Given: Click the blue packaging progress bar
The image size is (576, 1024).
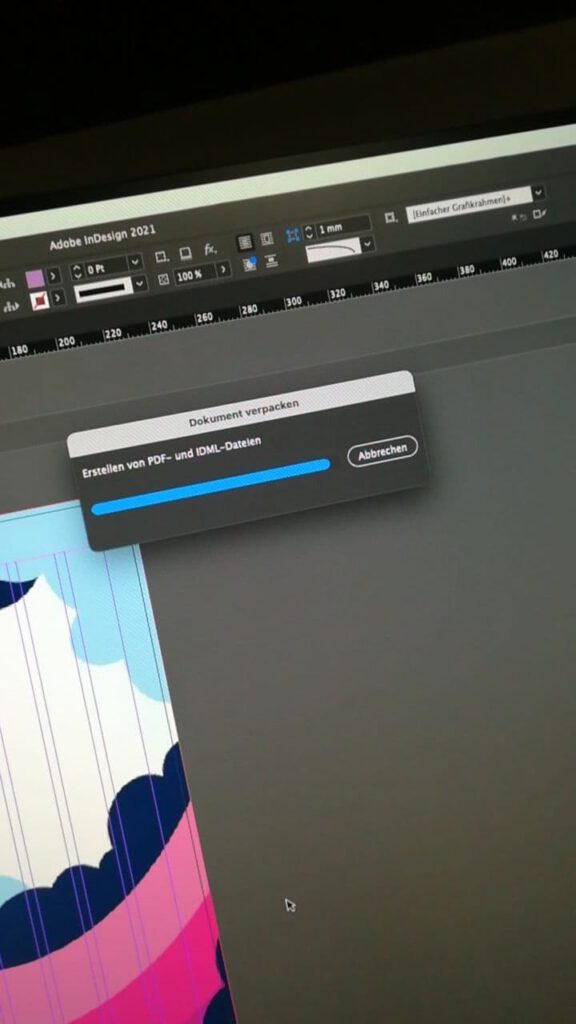Looking at the screenshot, I should point(210,487).
